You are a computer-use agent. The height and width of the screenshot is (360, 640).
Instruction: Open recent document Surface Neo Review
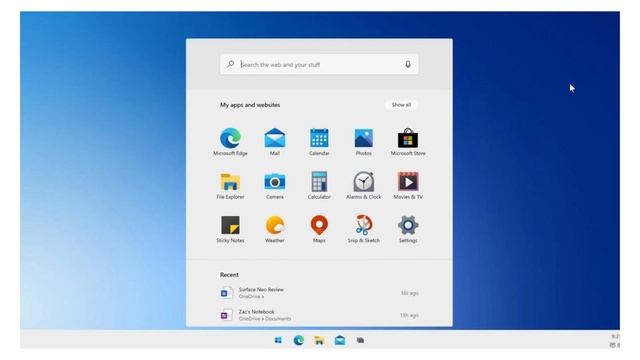point(319,293)
